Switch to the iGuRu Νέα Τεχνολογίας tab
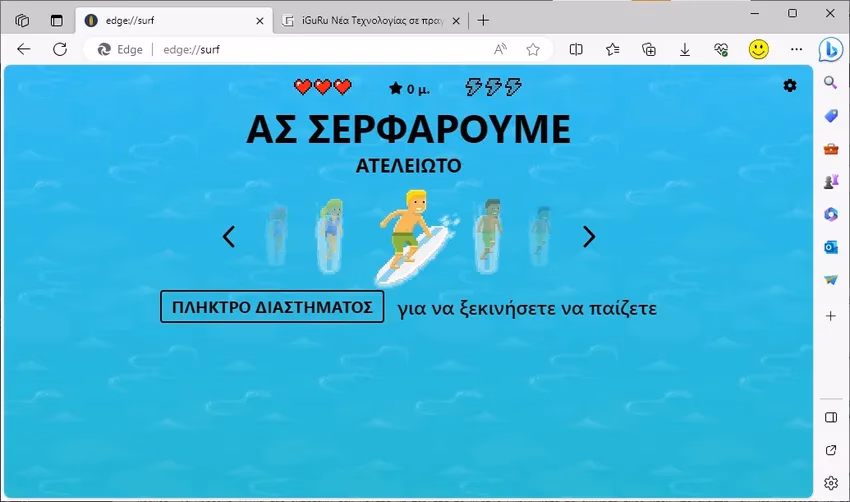The height and width of the screenshot is (502, 850). coord(372,21)
